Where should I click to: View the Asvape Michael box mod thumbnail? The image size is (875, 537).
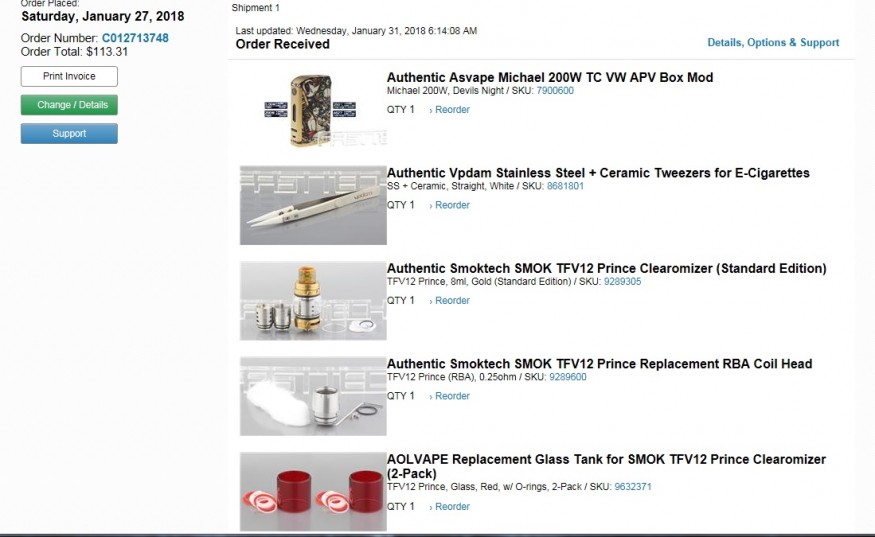pyautogui.click(x=313, y=111)
